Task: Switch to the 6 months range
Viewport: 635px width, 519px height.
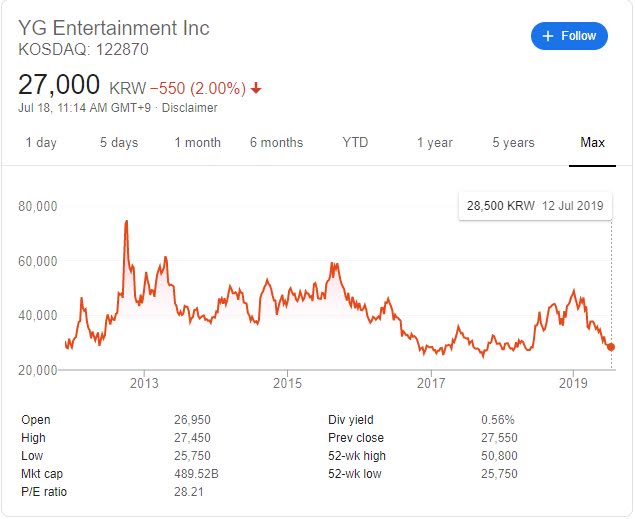Action: pos(276,143)
